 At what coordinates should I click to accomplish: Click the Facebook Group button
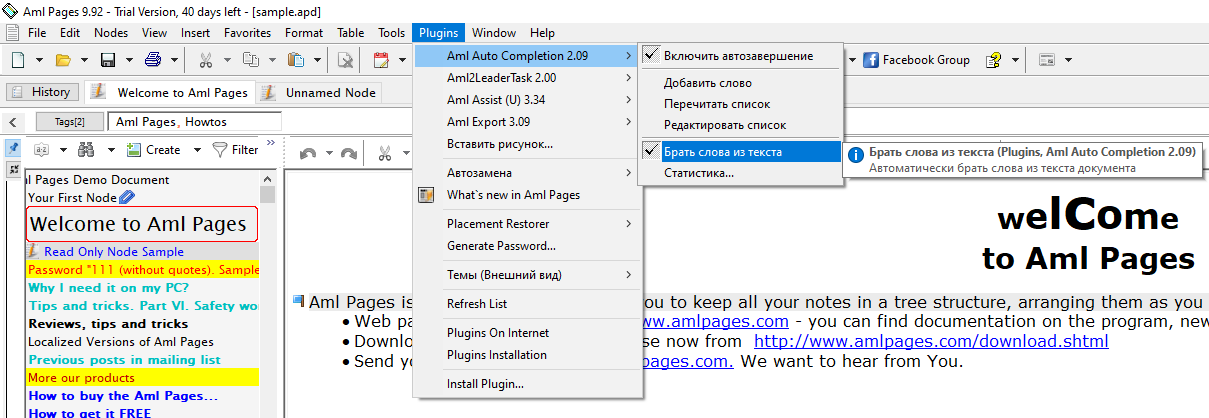916,60
